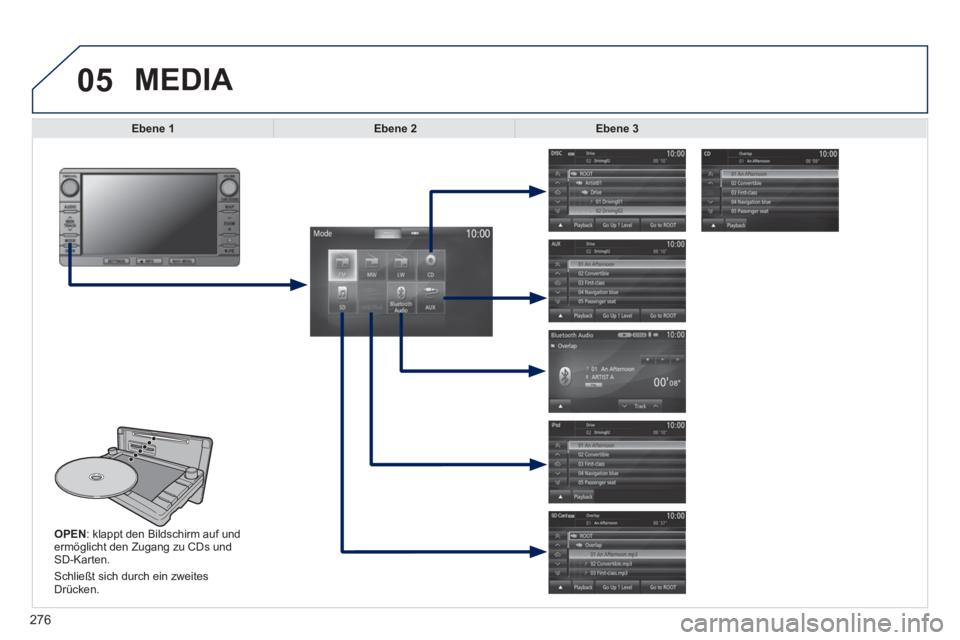This screenshot has width=960, height=640.
Task: Select the USB/iPod mode icon
Action: point(372,298)
